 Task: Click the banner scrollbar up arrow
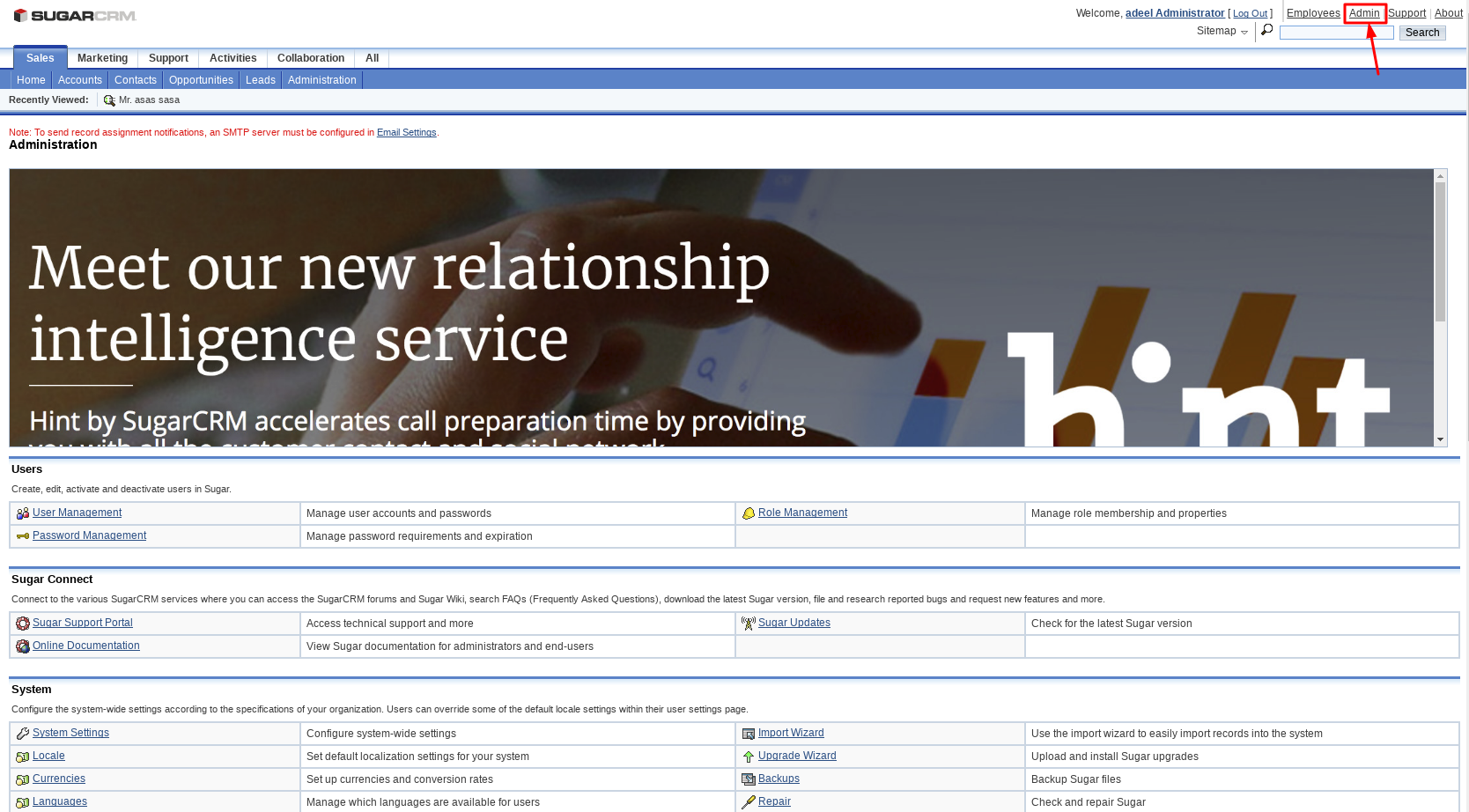pyautogui.click(x=1441, y=176)
